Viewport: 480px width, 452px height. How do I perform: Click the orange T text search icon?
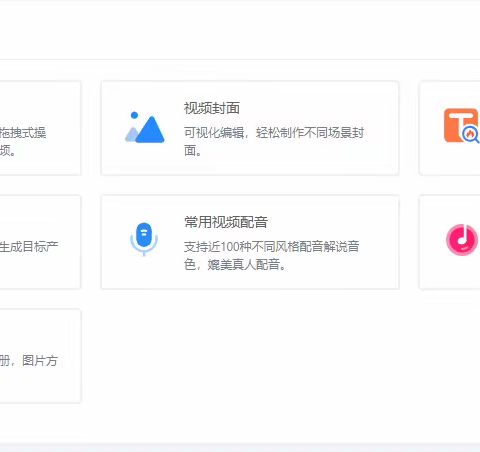(462, 126)
